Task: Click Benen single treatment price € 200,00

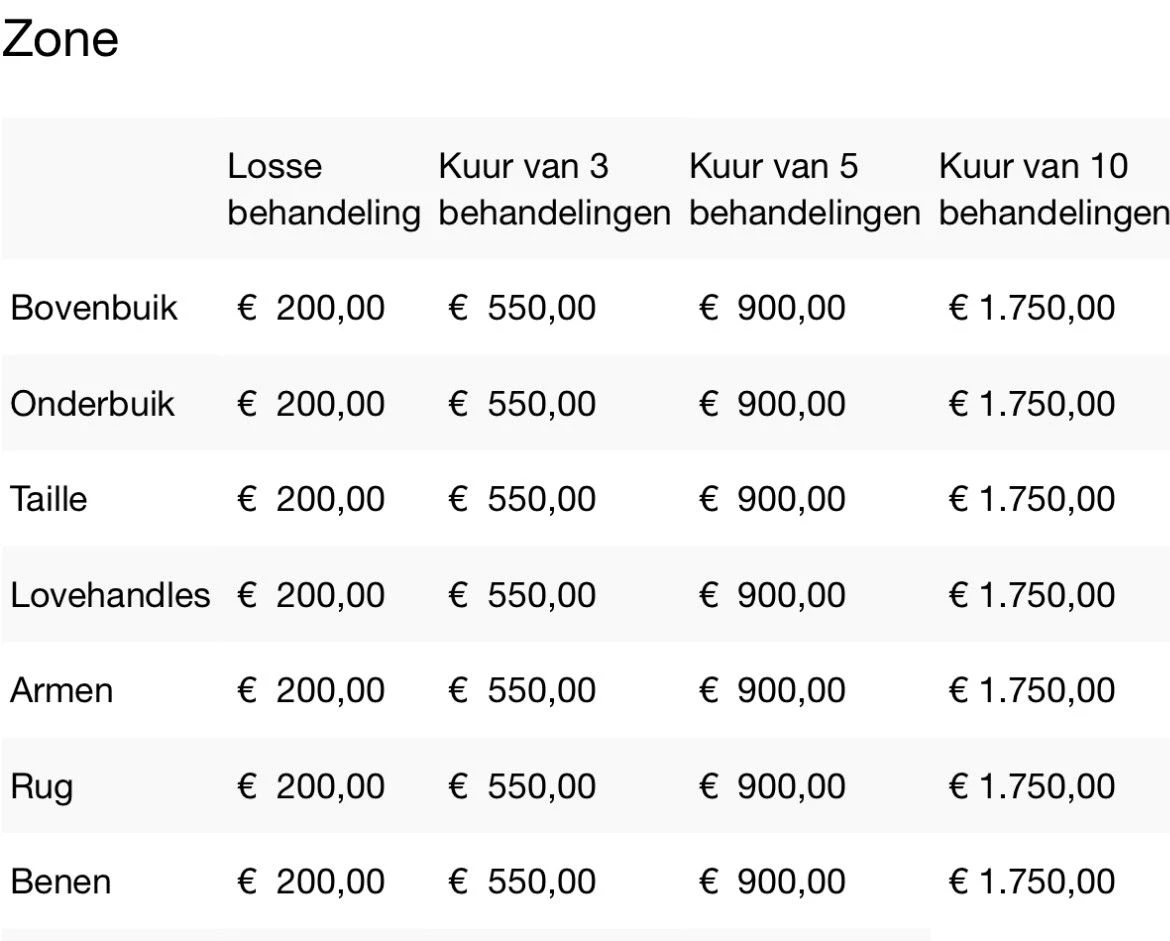Action: click(311, 881)
